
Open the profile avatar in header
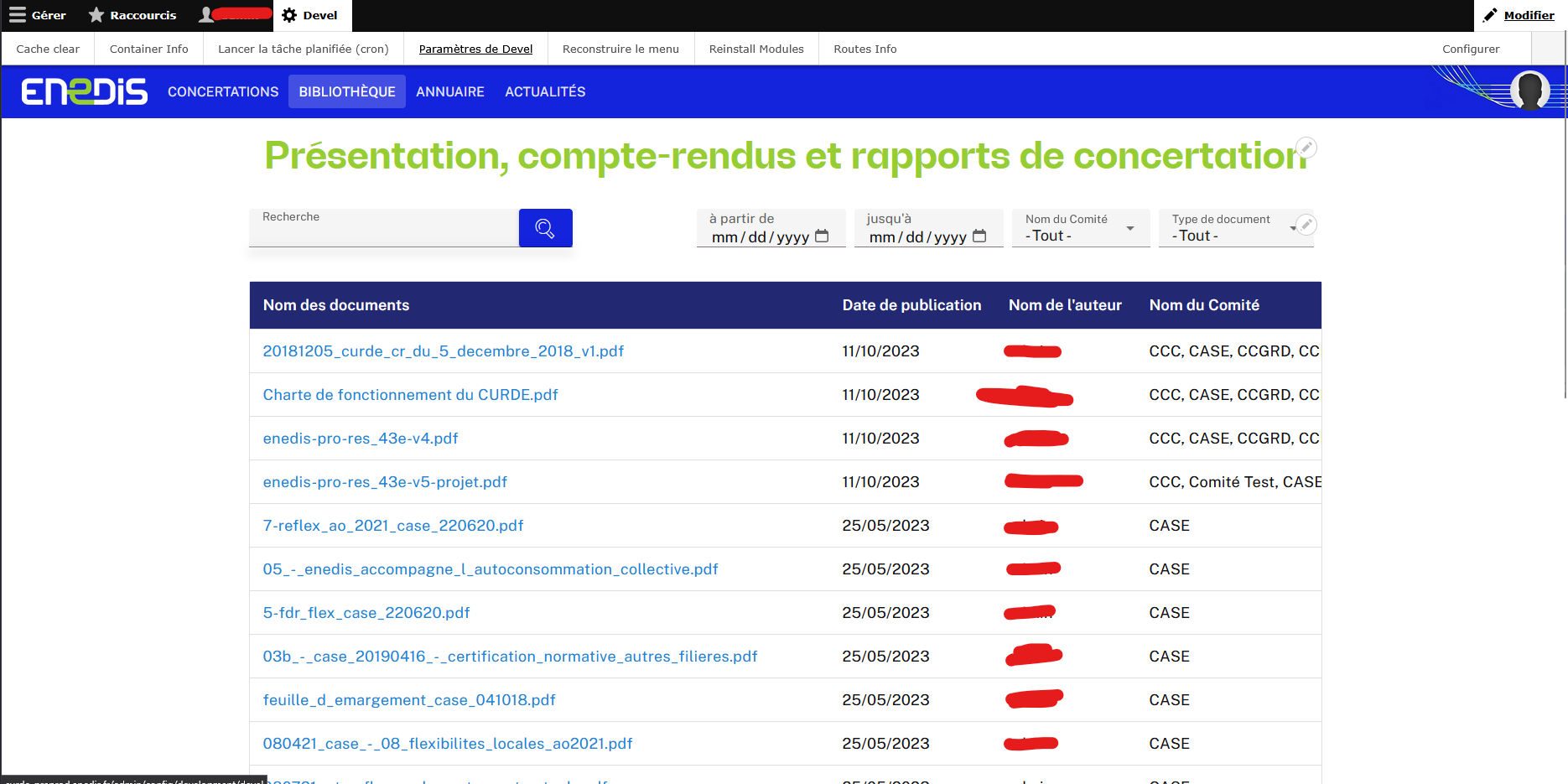1529,91
